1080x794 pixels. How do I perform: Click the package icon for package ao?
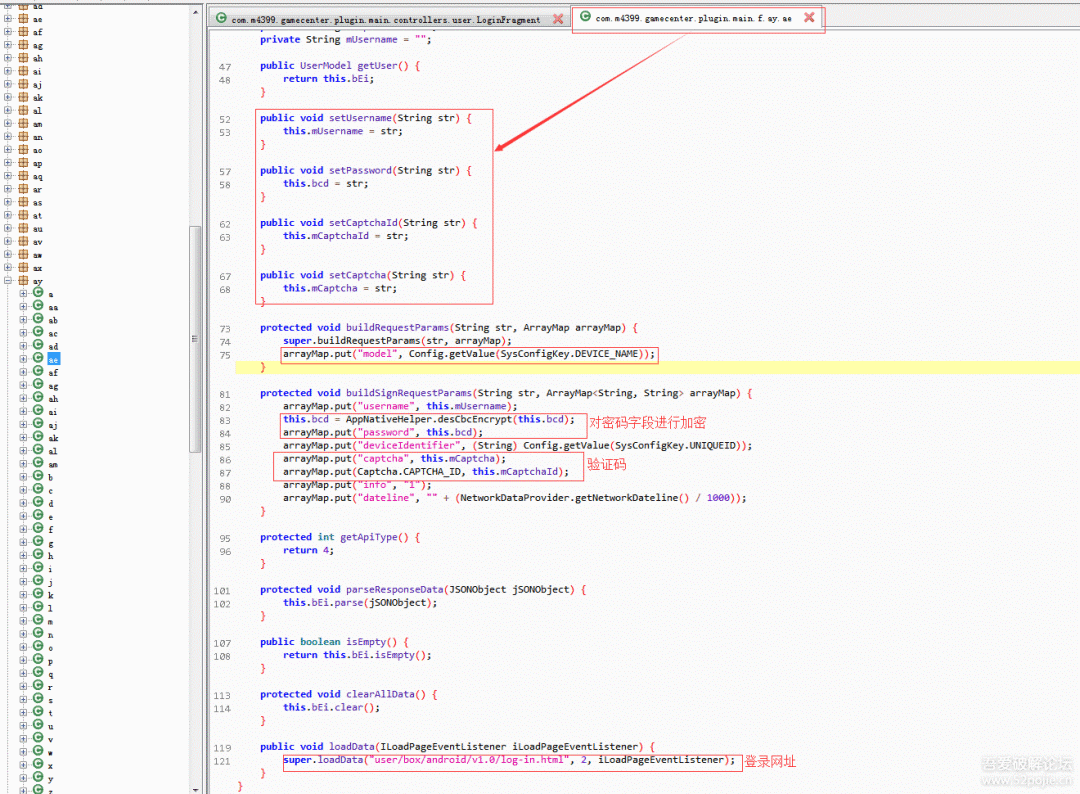coord(23,149)
